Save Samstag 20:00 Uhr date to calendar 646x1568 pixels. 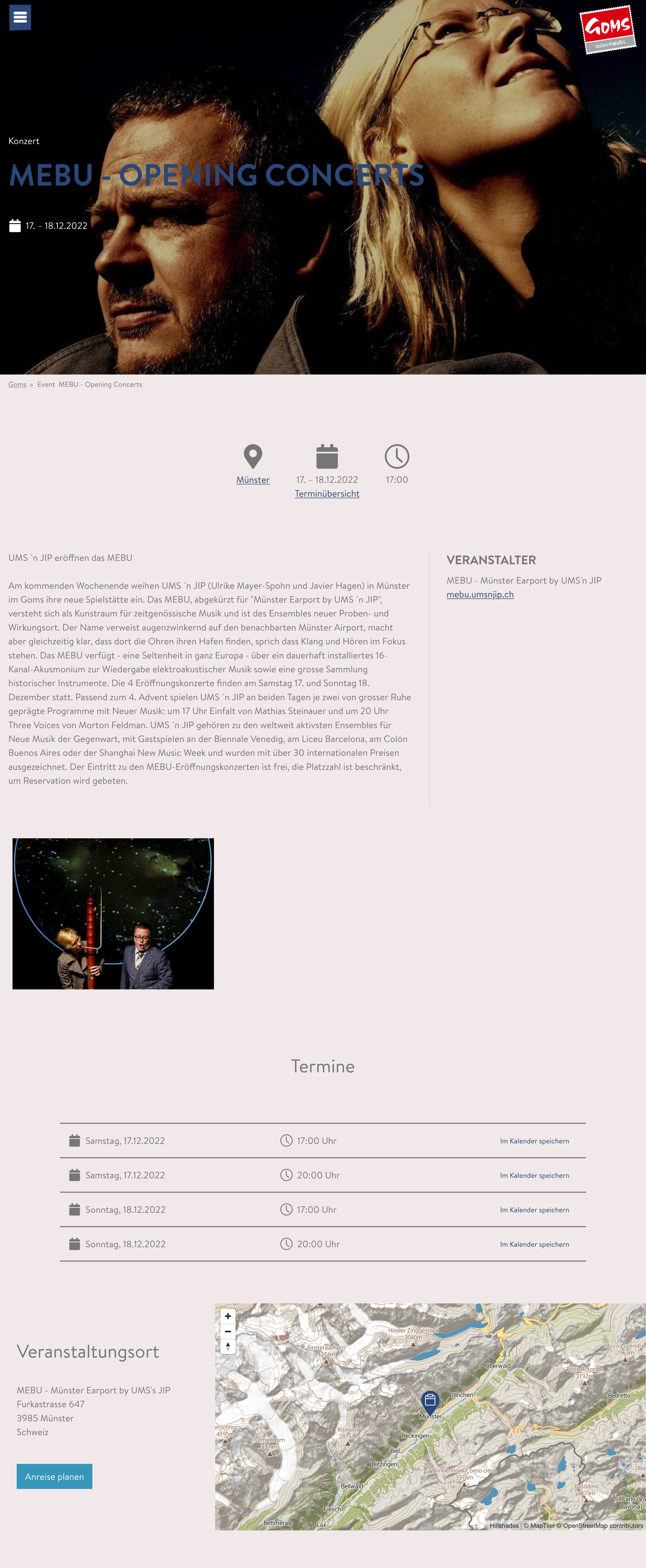[535, 1175]
